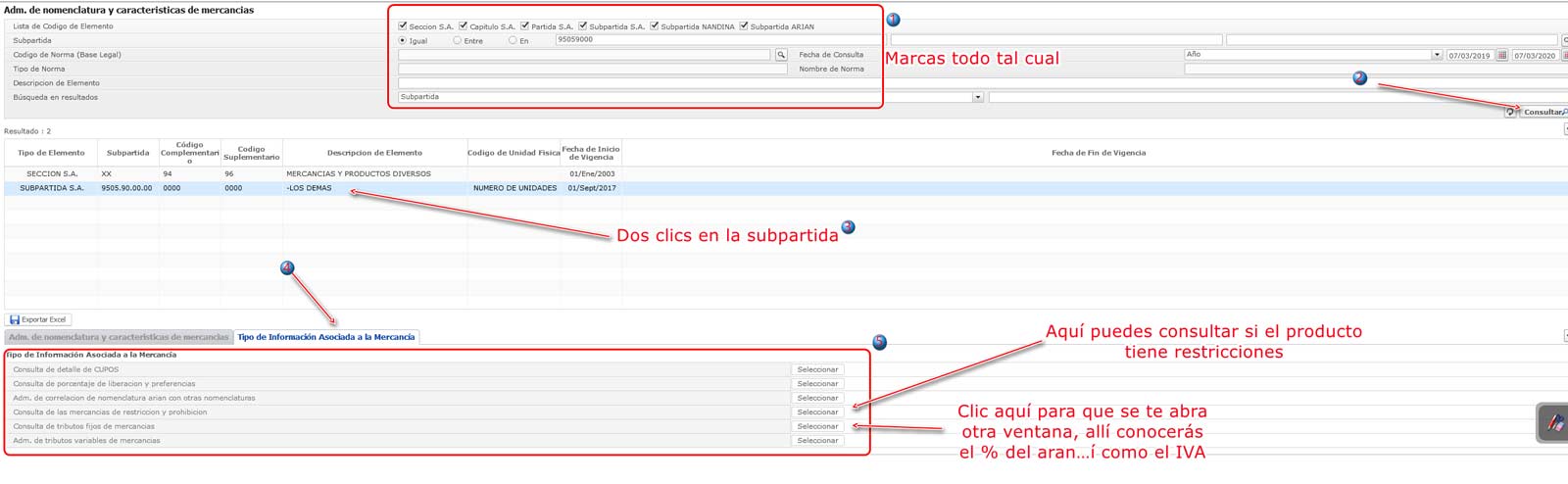Viewport: 1568px width, 484px height.
Task: Select the Igual radio button
Action: coord(403,40)
